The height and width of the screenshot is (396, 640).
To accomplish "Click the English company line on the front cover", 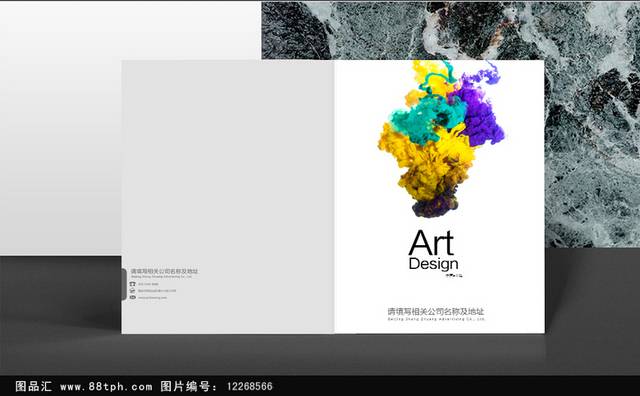I will point(436,319).
